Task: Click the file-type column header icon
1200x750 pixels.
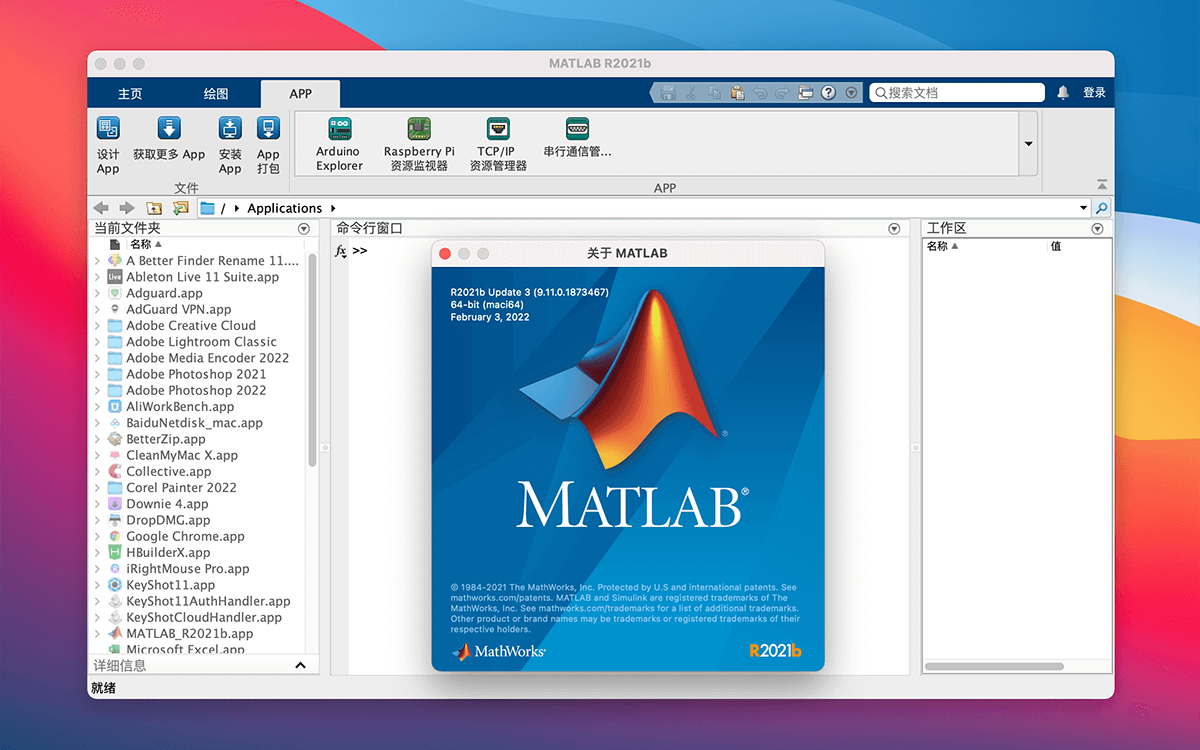Action: click(x=115, y=244)
